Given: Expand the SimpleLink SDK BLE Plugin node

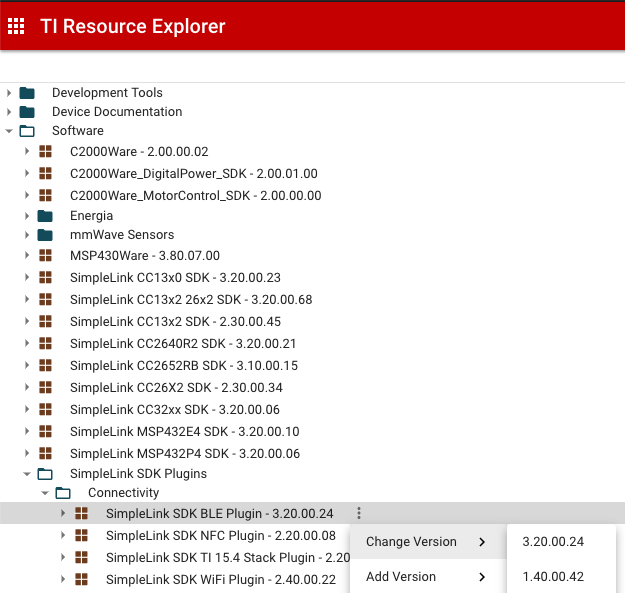Looking at the screenshot, I should [x=63, y=513].
